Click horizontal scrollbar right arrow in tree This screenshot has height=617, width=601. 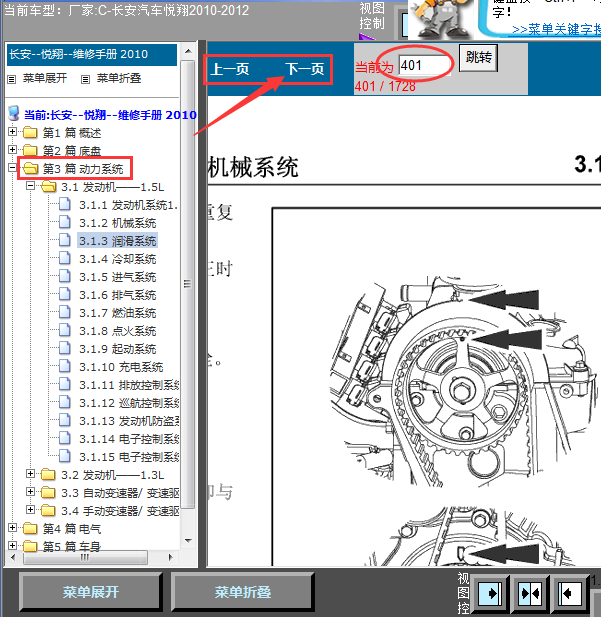click(x=170, y=557)
